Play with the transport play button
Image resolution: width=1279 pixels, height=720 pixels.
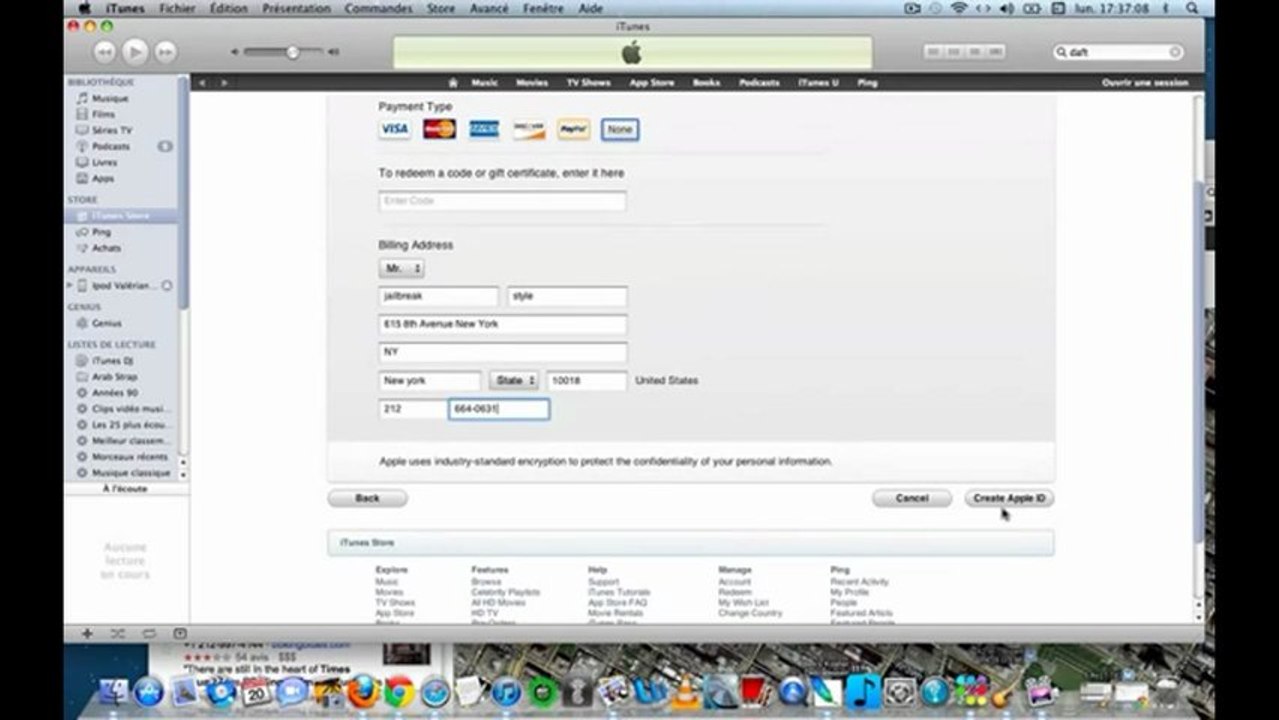coord(136,52)
